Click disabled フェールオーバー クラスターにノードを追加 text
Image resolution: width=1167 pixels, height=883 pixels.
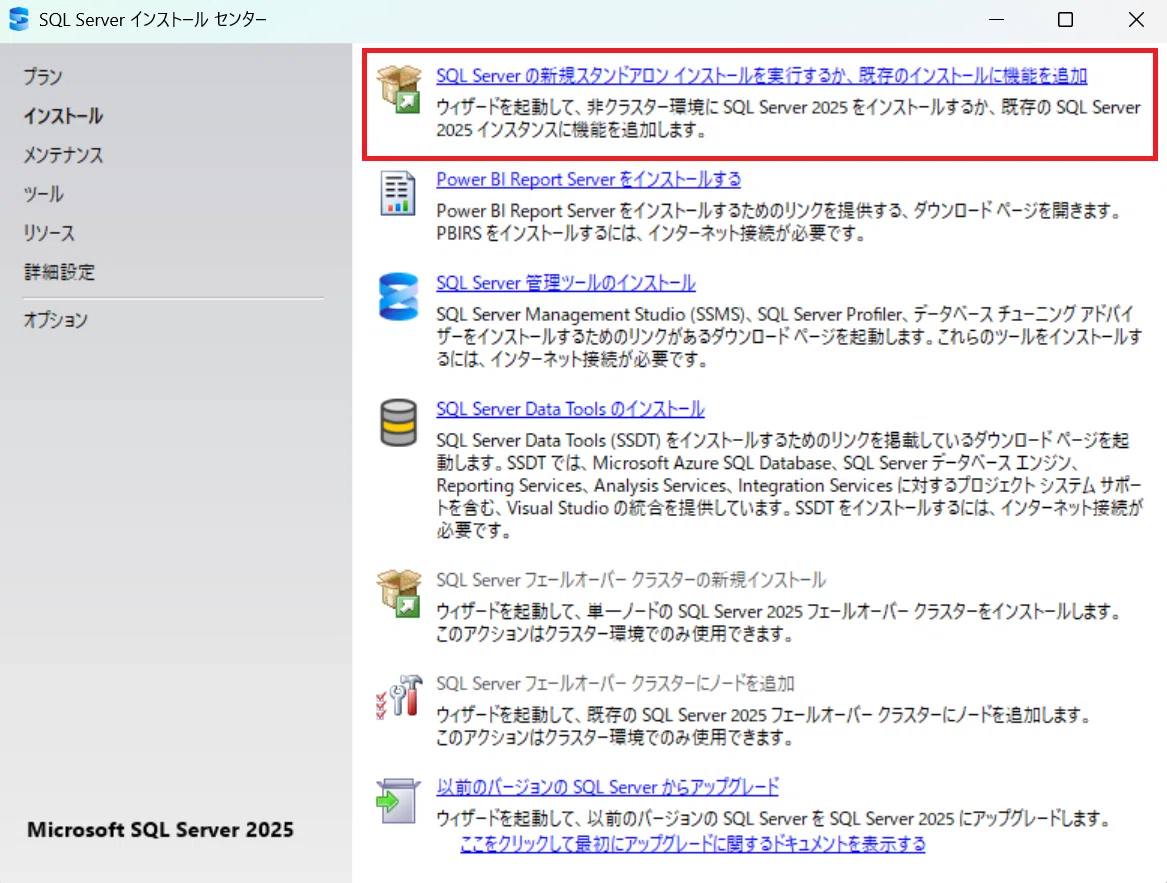pyautogui.click(x=616, y=683)
